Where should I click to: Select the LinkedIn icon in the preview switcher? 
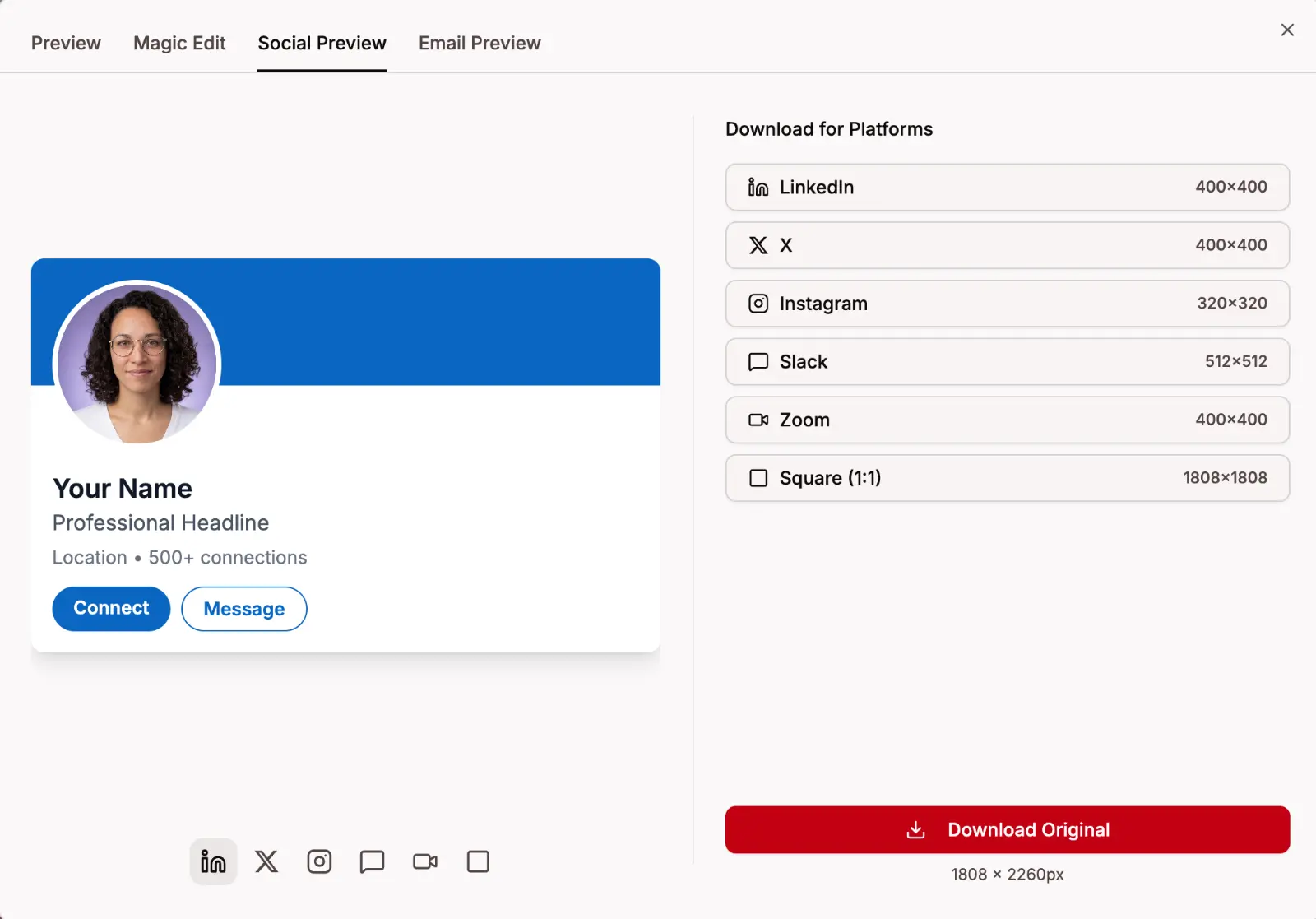(212, 861)
